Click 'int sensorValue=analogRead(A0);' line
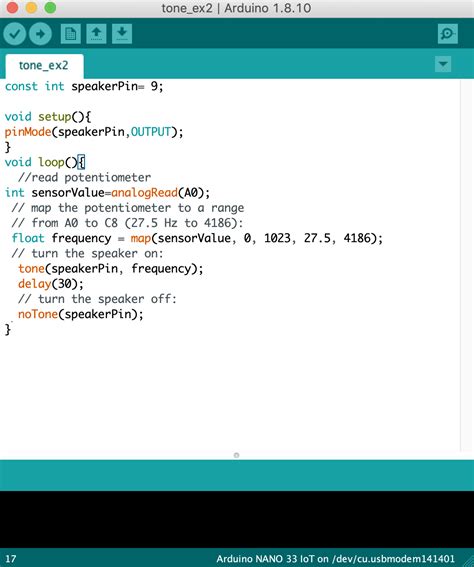Viewport: 474px width, 567px height. (107, 193)
